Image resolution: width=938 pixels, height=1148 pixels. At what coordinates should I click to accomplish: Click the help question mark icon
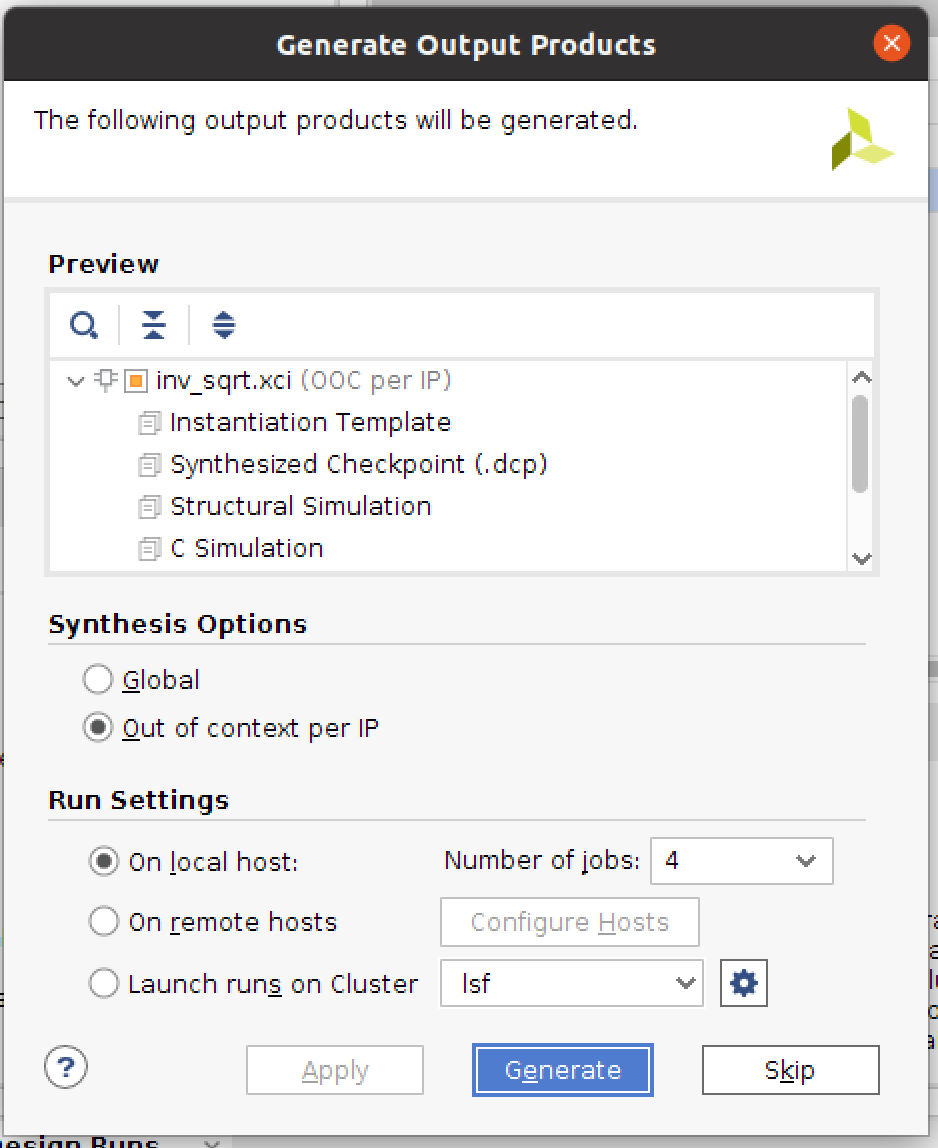click(x=67, y=1066)
